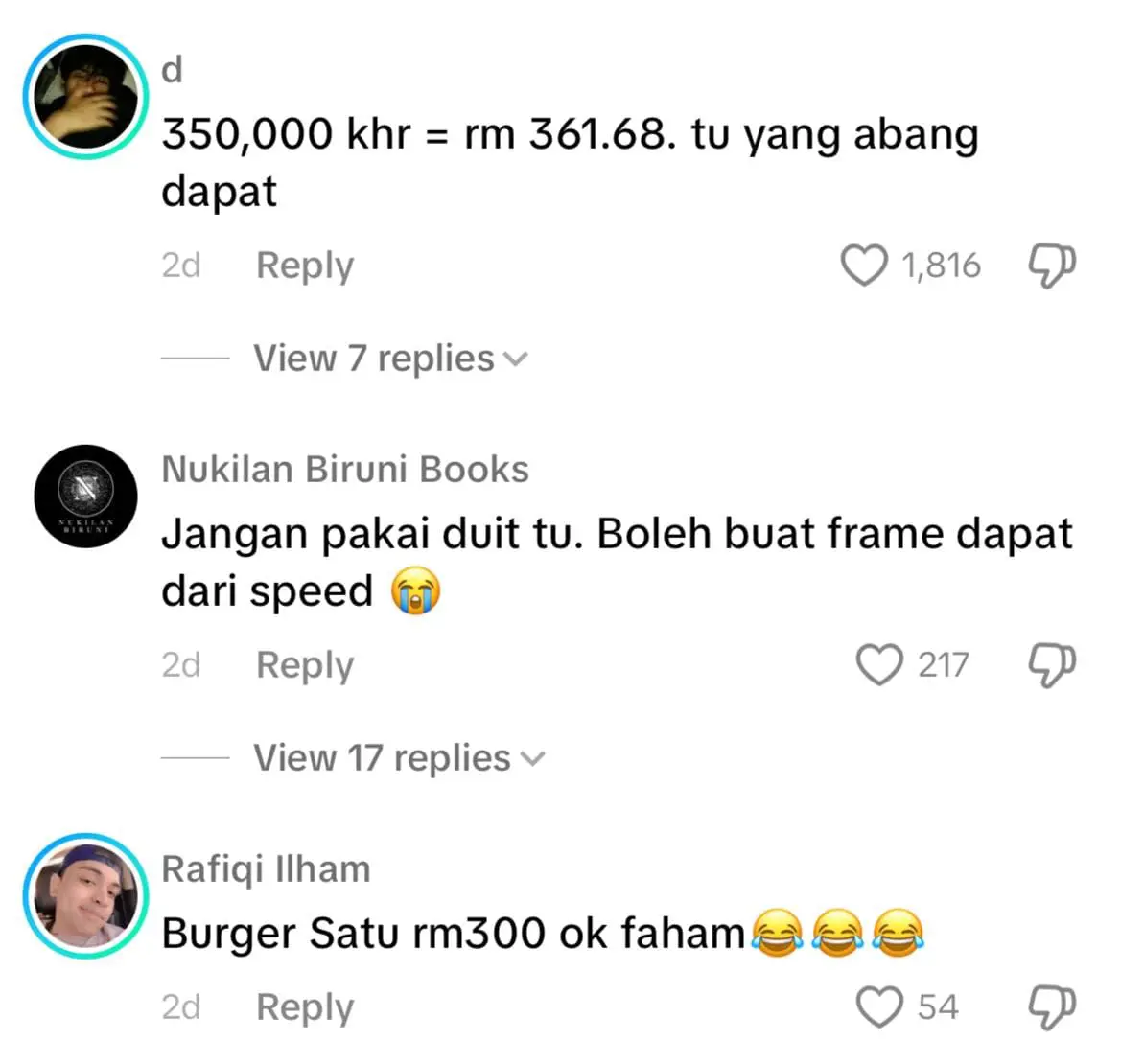
Task: Expand View 7 replies
Action: coord(390,358)
